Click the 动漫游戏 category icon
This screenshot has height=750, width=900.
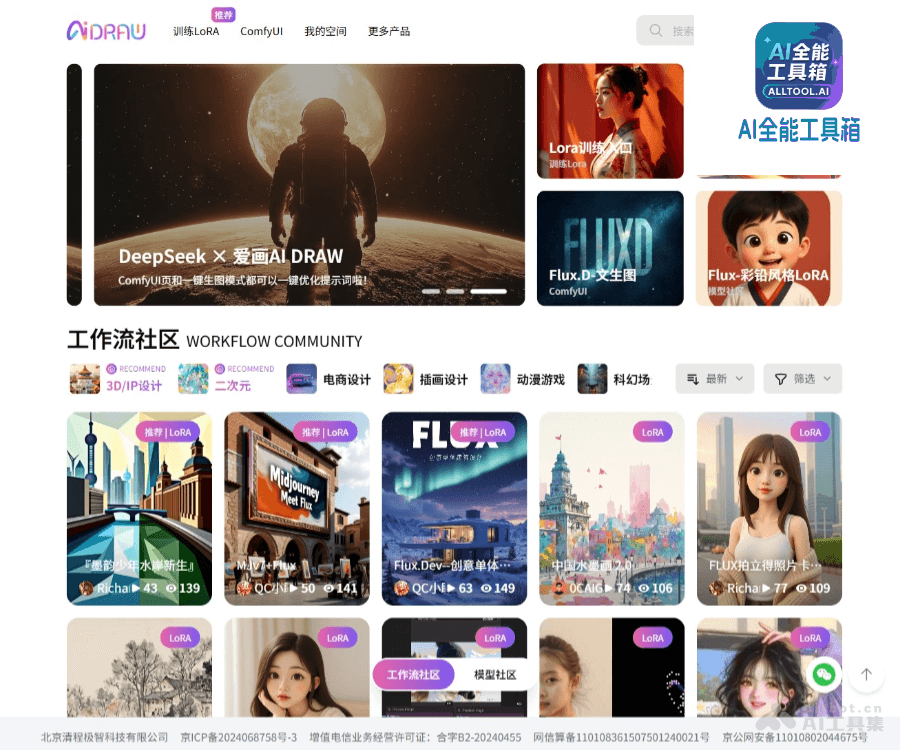coord(495,379)
